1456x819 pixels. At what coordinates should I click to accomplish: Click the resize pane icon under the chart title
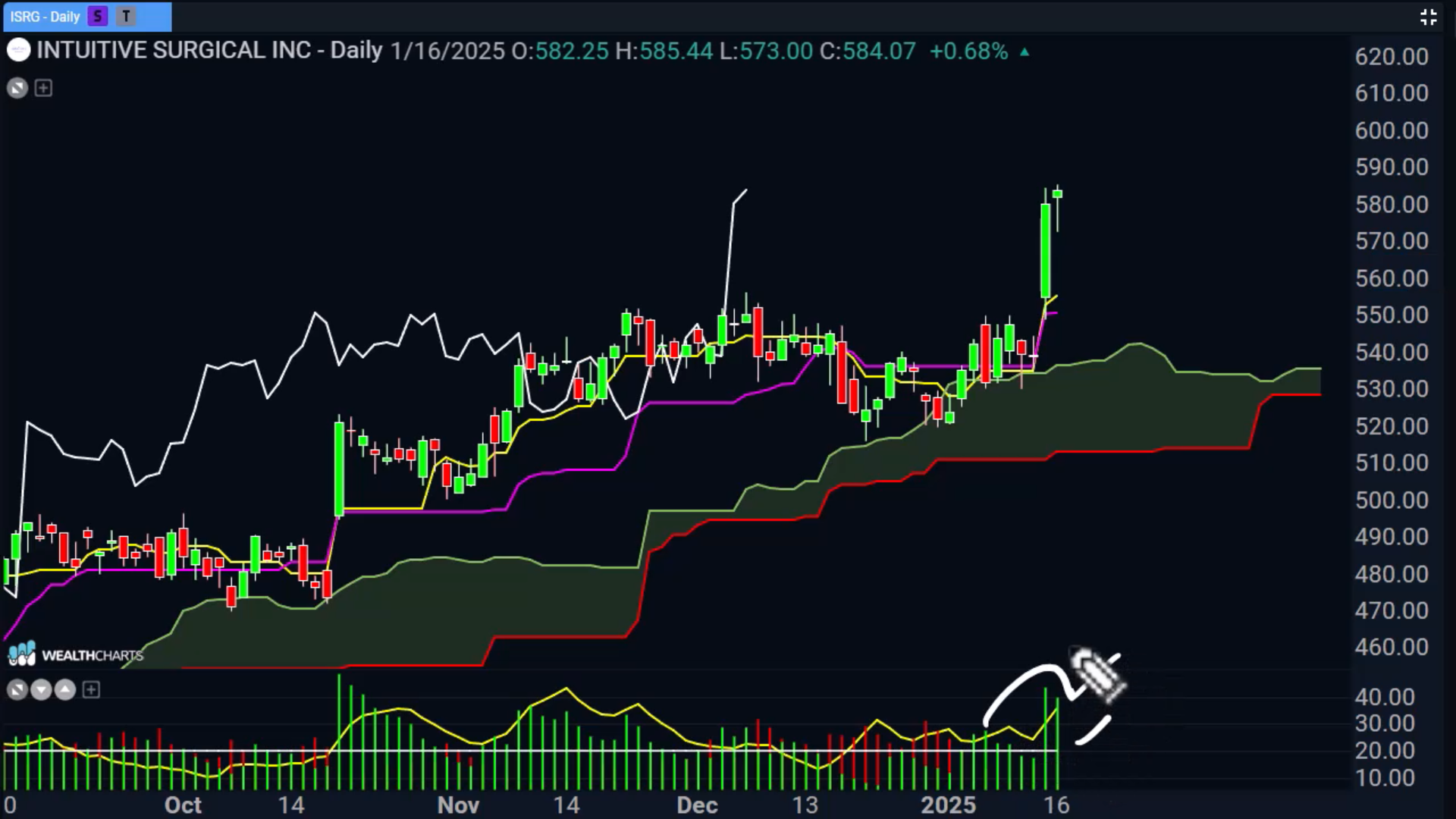click(x=17, y=89)
